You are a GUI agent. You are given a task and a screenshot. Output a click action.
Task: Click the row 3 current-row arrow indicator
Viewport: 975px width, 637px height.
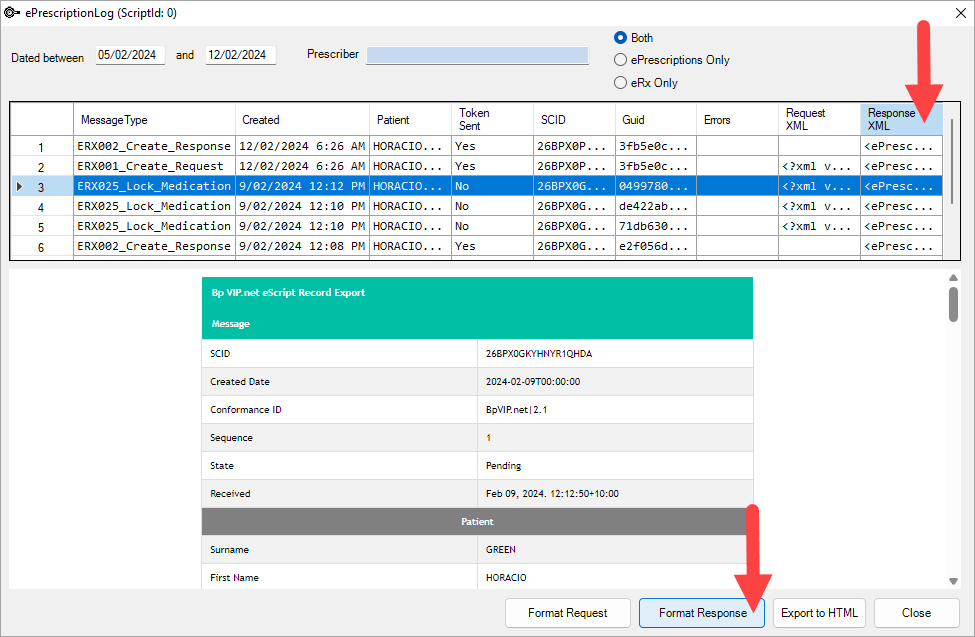coord(19,187)
